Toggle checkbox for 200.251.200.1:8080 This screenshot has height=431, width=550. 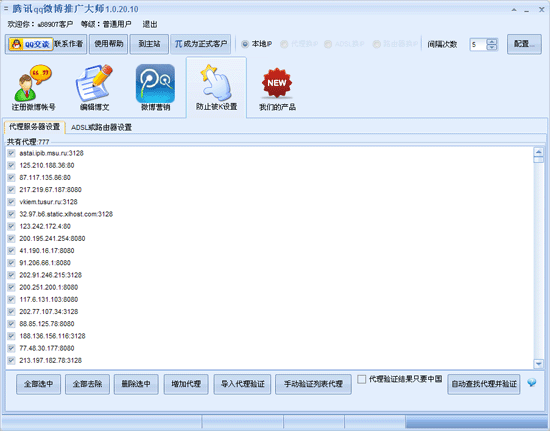click(11, 287)
